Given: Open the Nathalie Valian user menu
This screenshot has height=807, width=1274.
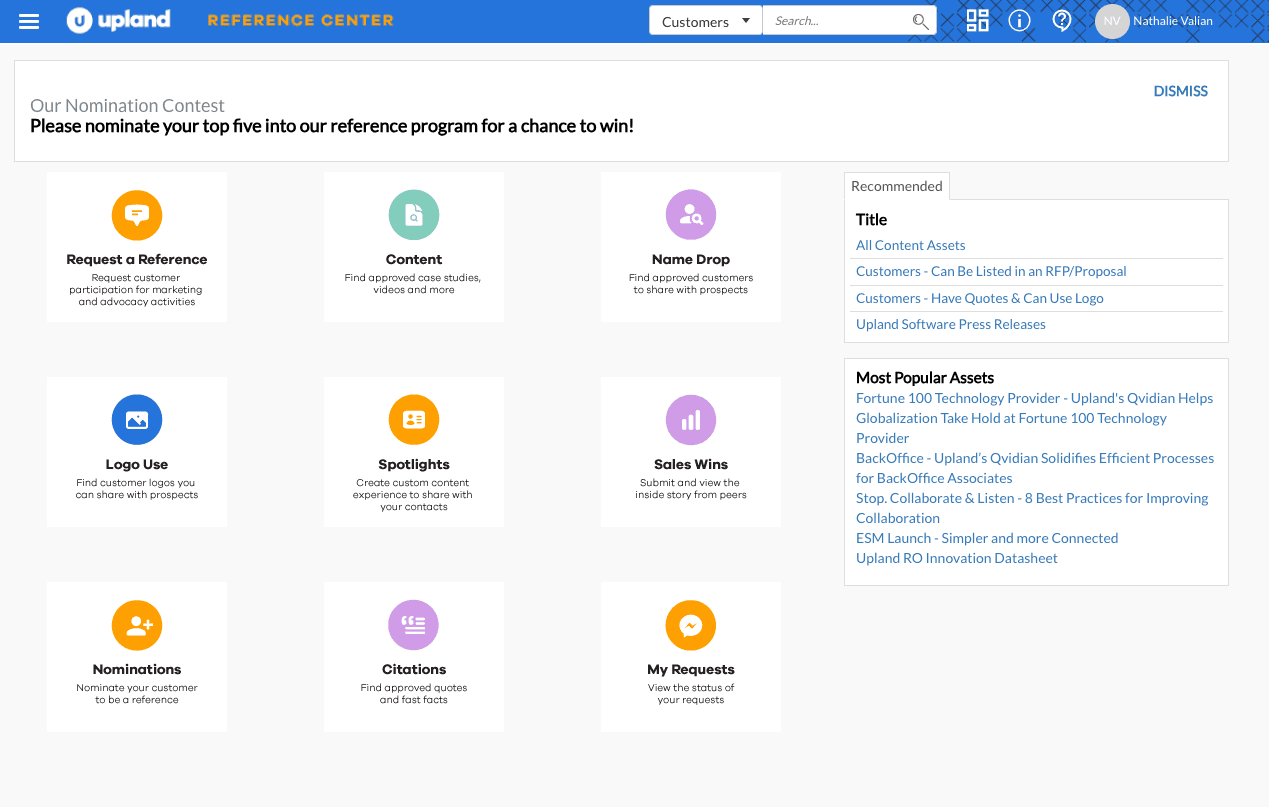Looking at the screenshot, I should 1156,21.
